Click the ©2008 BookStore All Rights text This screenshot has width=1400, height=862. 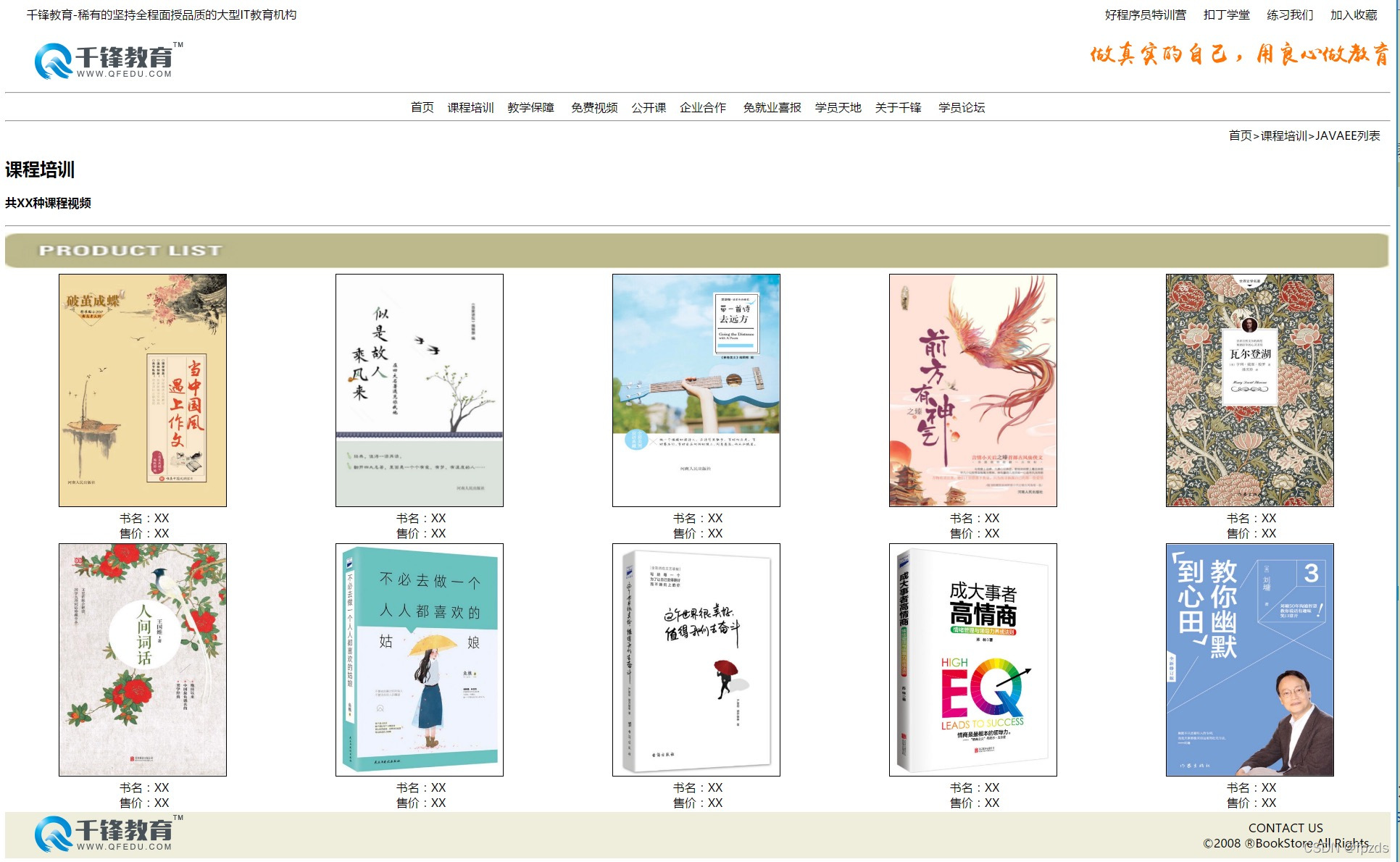(x=1286, y=843)
